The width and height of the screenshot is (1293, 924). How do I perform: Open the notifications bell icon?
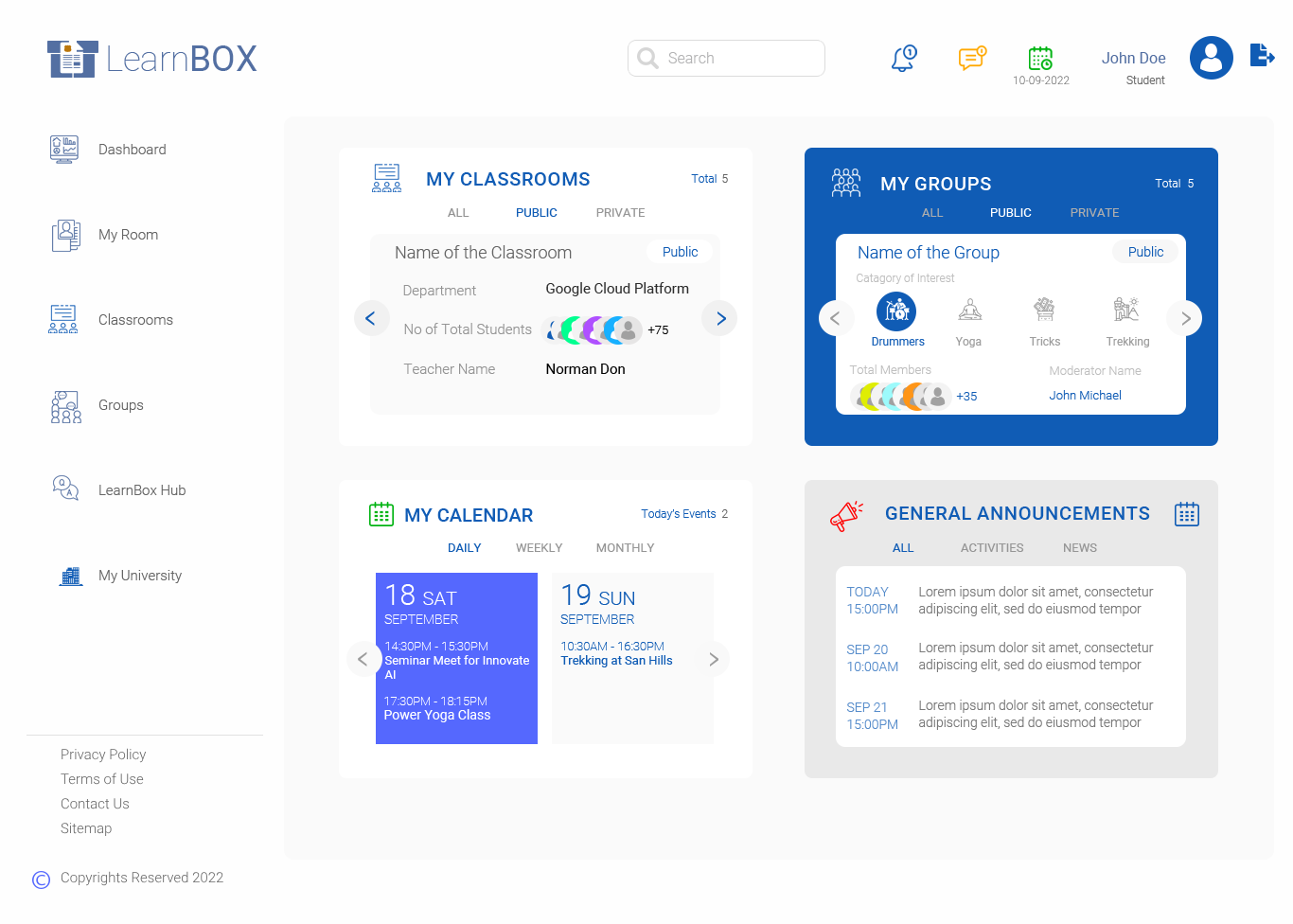coord(904,59)
